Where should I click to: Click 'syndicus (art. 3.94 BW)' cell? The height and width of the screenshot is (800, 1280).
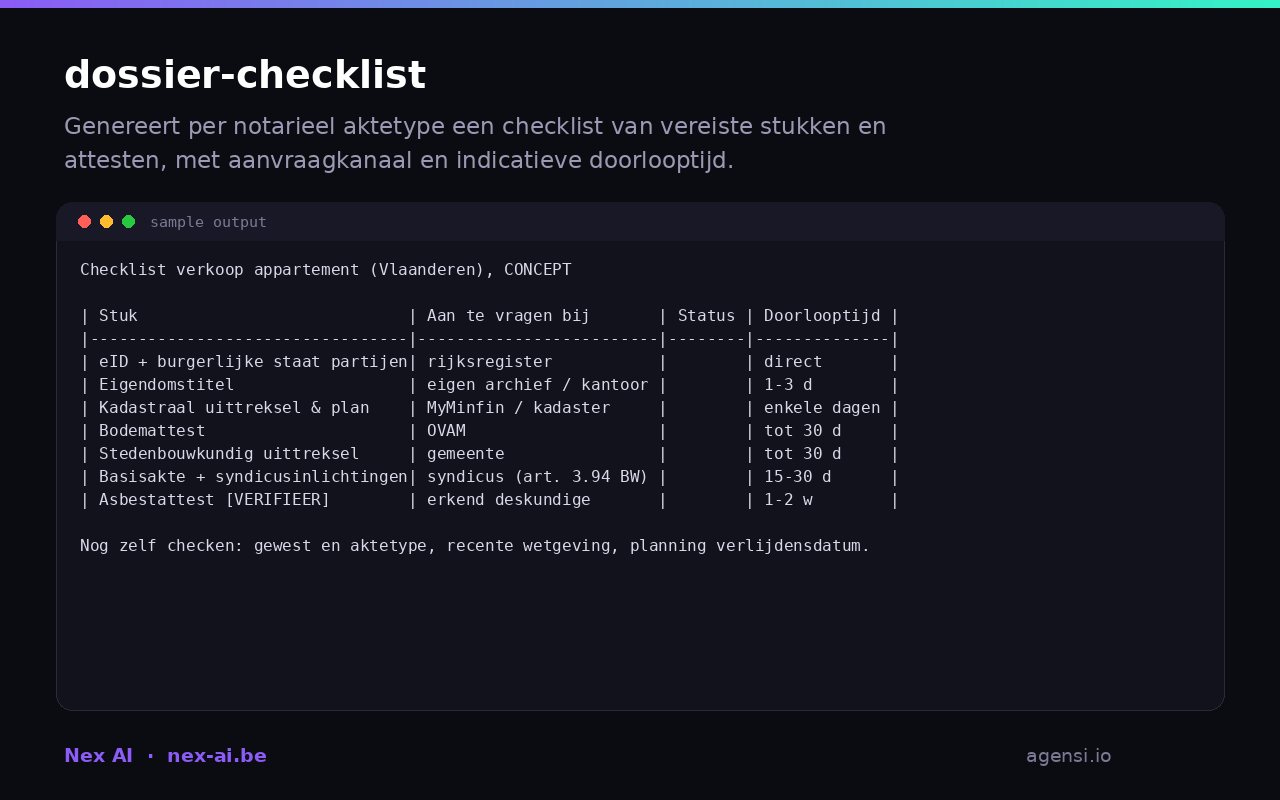pyautogui.click(x=538, y=477)
